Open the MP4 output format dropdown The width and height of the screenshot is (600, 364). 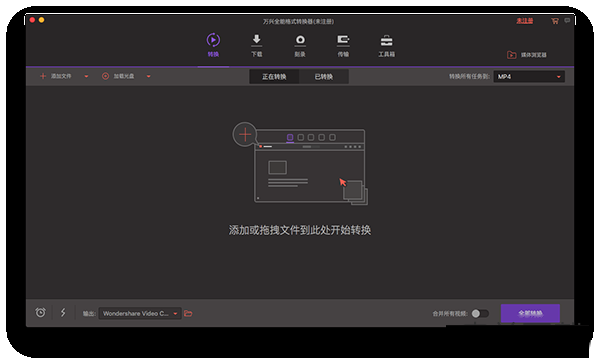pyautogui.click(x=529, y=77)
